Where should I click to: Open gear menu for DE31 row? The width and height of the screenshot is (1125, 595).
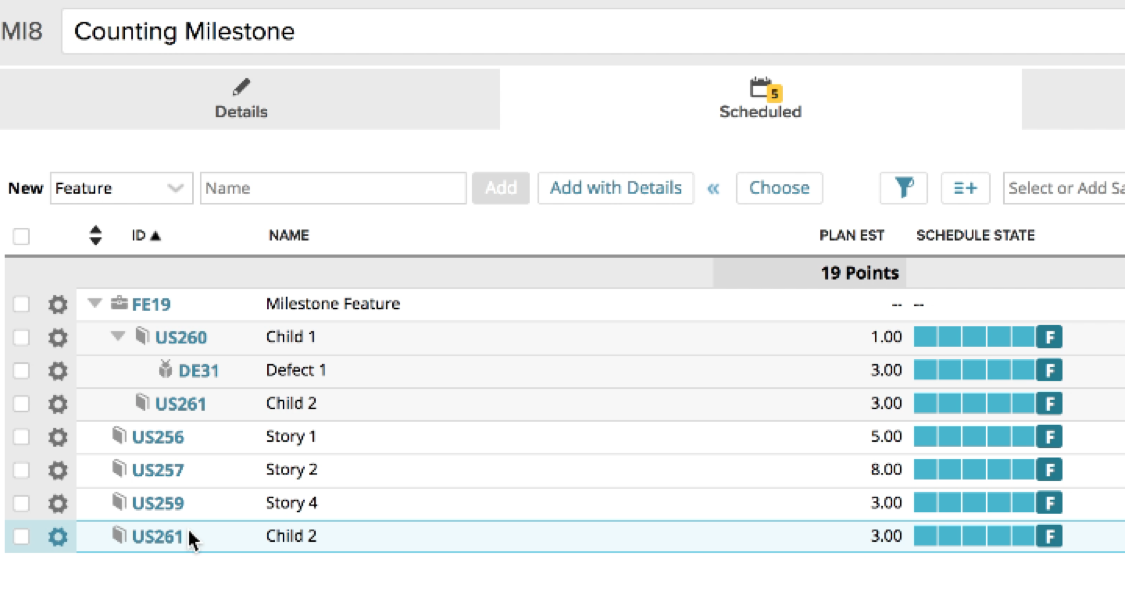point(58,370)
